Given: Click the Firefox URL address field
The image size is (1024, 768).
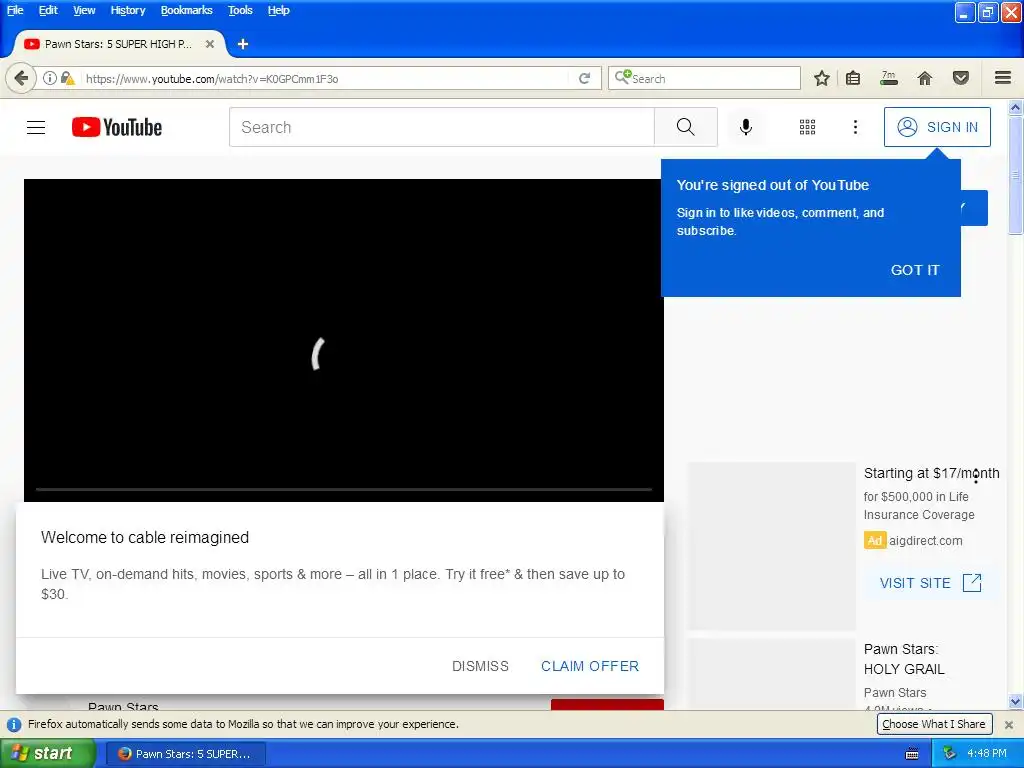Looking at the screenshot, I should click(327, 78).
